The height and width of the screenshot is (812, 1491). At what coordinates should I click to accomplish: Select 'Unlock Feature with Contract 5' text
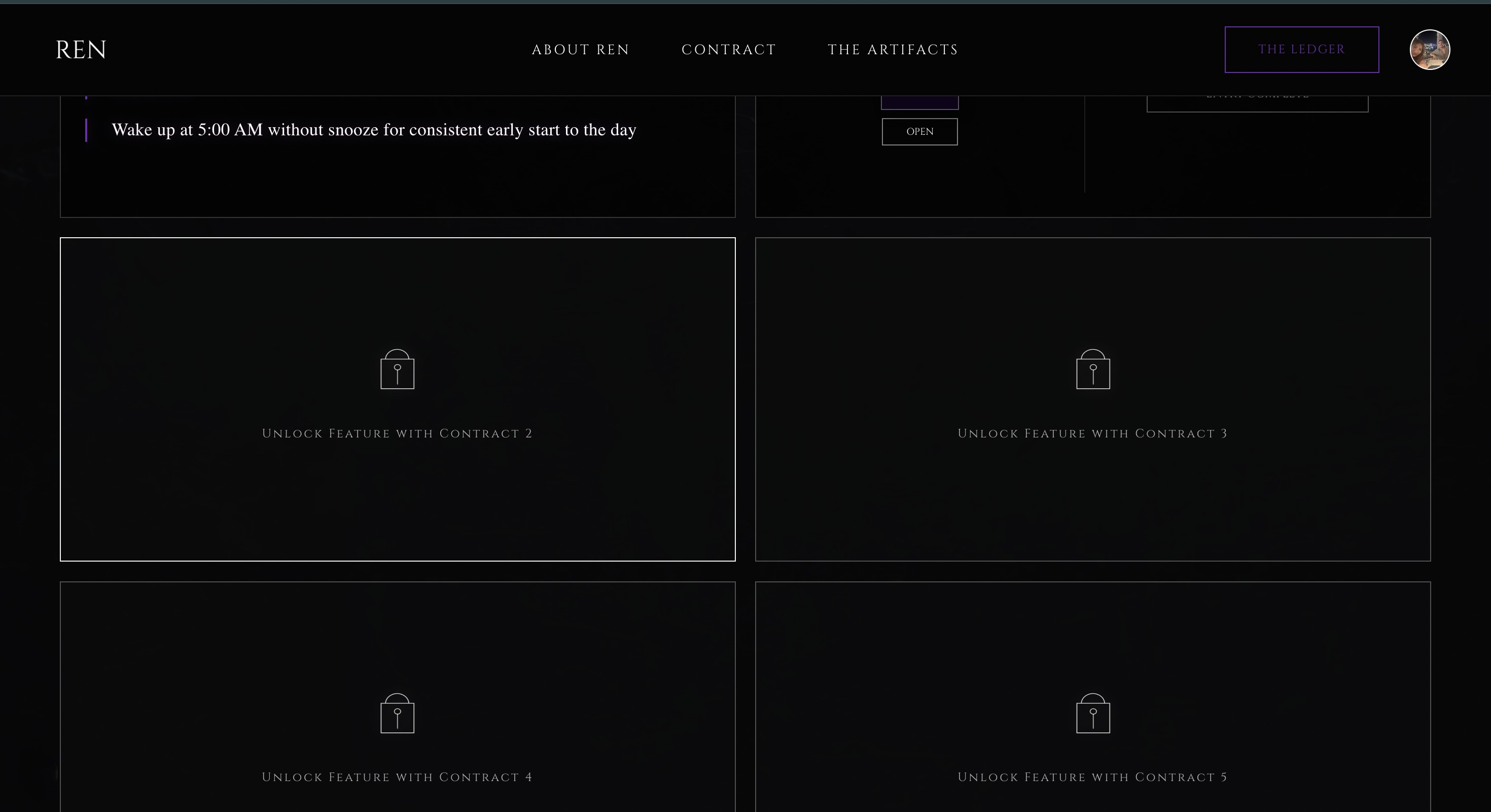(1093, 778)
